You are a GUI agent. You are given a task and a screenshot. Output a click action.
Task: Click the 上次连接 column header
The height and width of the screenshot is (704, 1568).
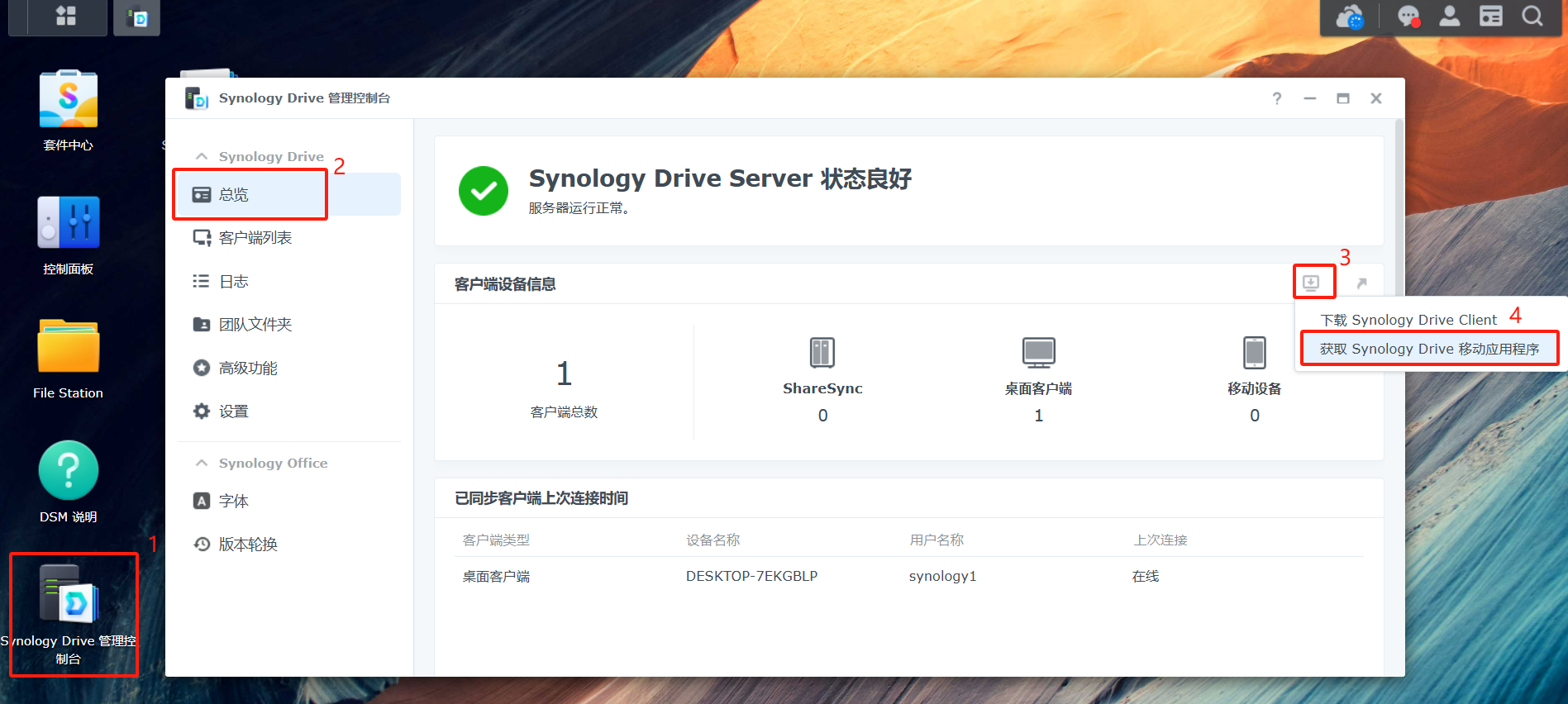(1160, 540)
